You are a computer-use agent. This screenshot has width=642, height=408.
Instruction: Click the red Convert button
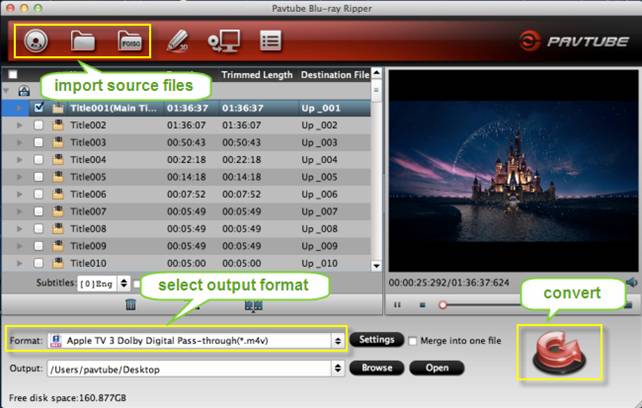click(x=559, y=352)
